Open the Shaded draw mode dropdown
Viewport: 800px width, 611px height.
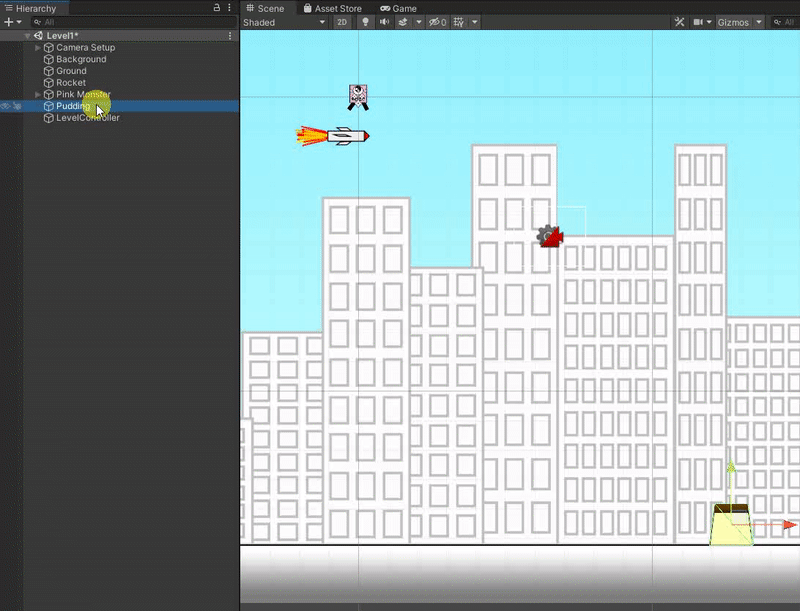tap(287, 22)
